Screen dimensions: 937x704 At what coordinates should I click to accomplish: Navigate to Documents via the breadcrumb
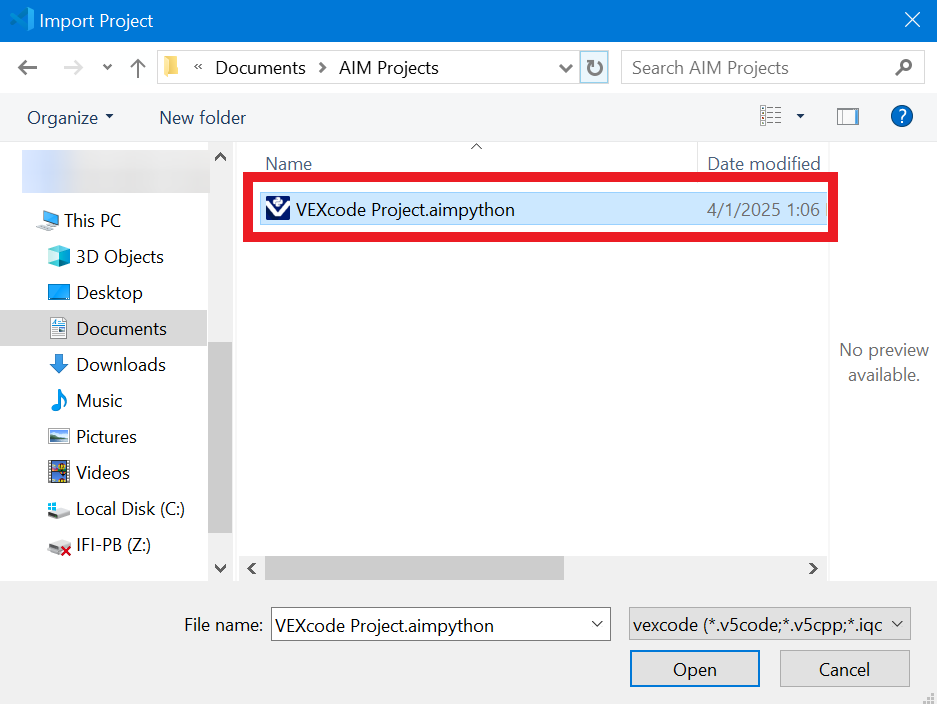pyautogui.click(x=260, y=67)
